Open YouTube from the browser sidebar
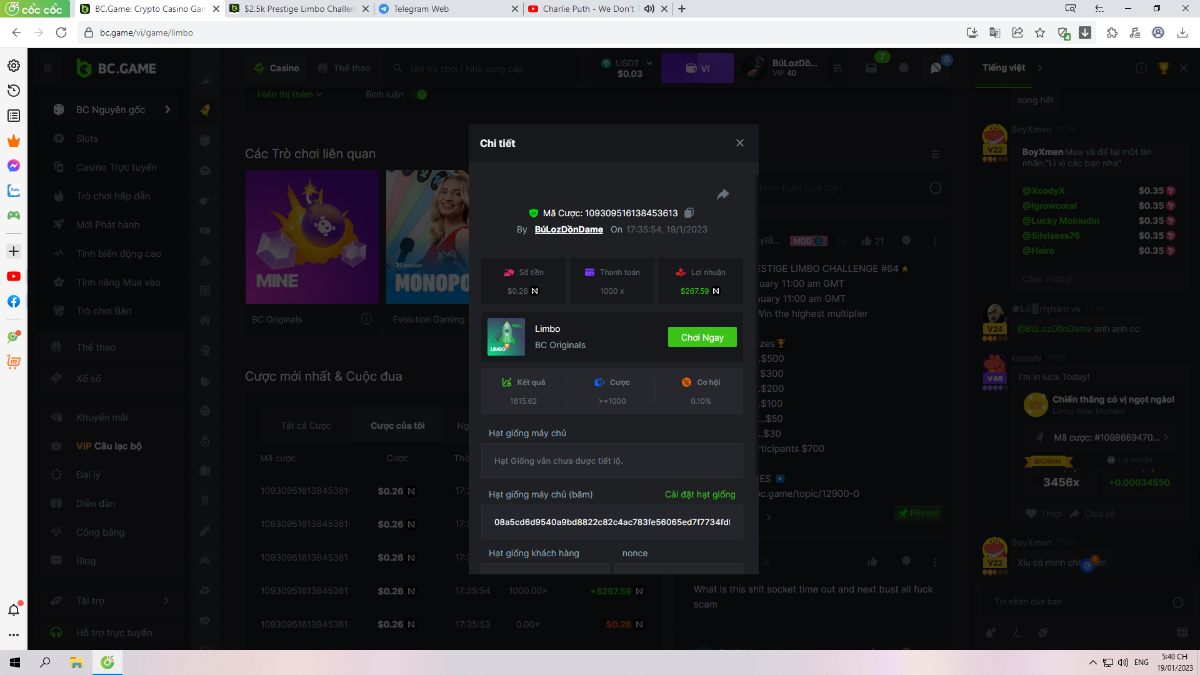Viewport: 1200px width, 675px height. click(x=14, y=276)
